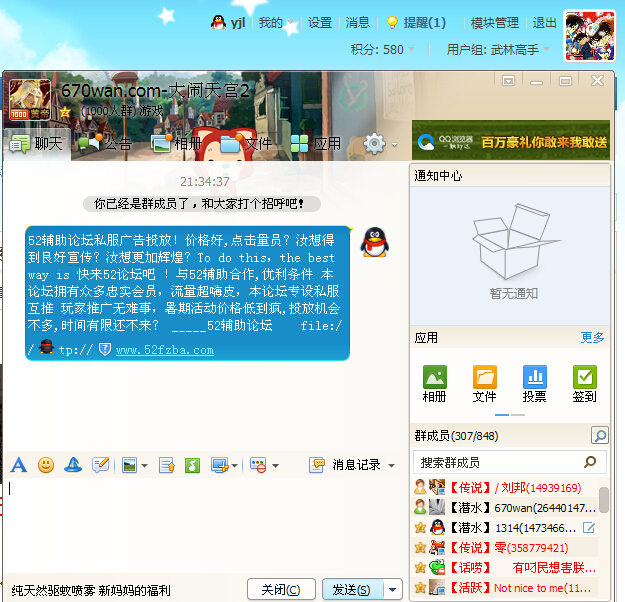
Task: Click the sender's penguin avatar
Action: [375, 242]
